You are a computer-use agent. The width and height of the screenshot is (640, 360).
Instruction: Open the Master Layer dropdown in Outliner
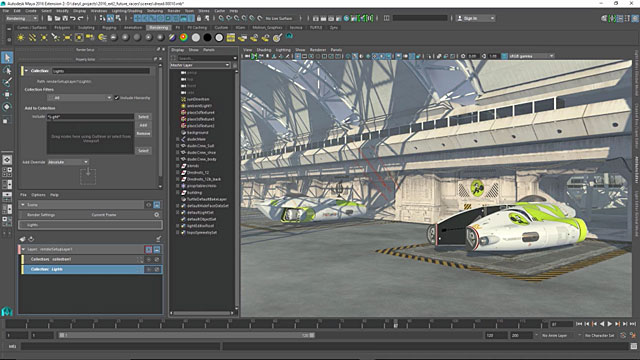200,65
